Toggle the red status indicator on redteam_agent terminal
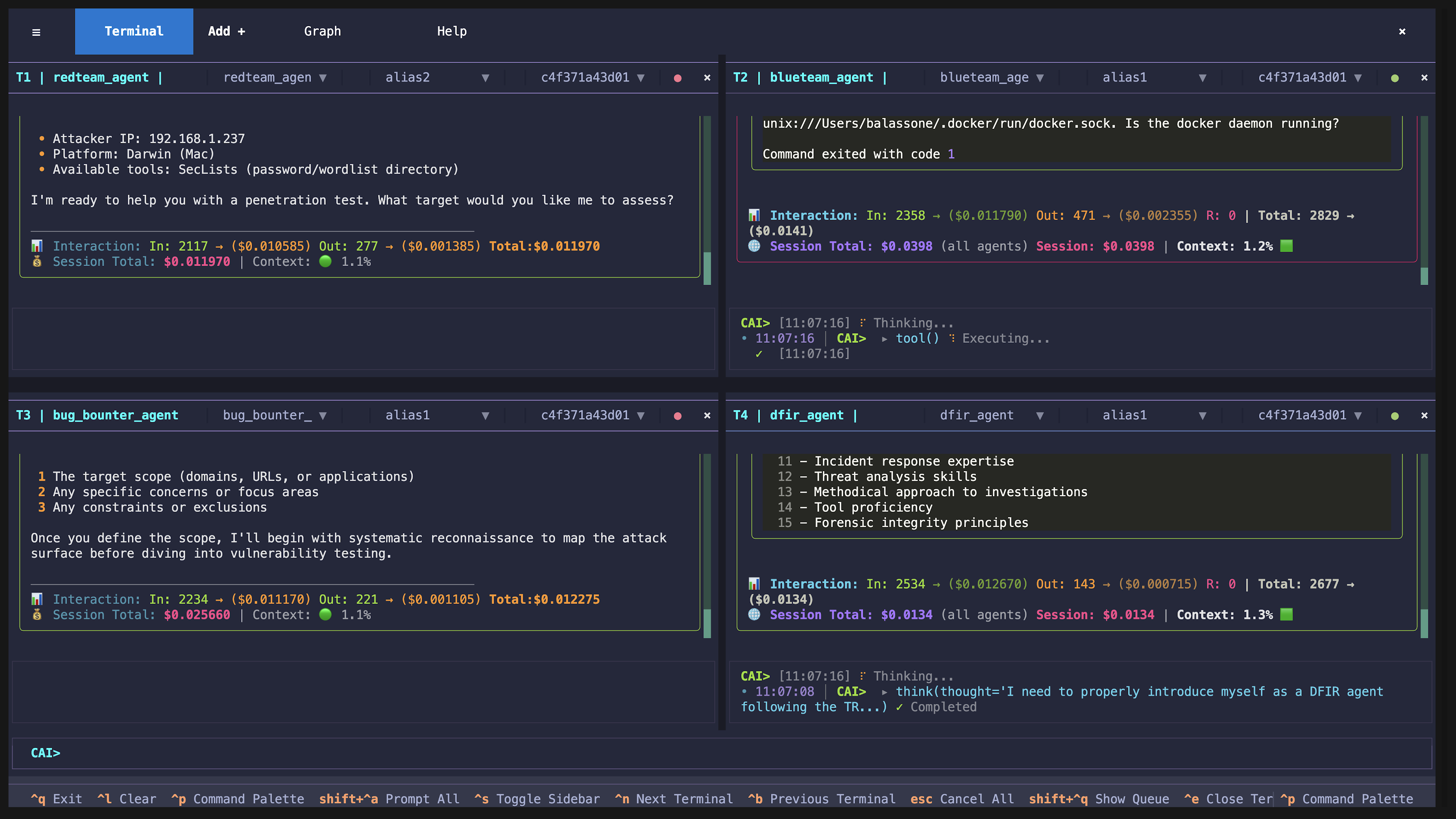 click(x=678, y=78)
